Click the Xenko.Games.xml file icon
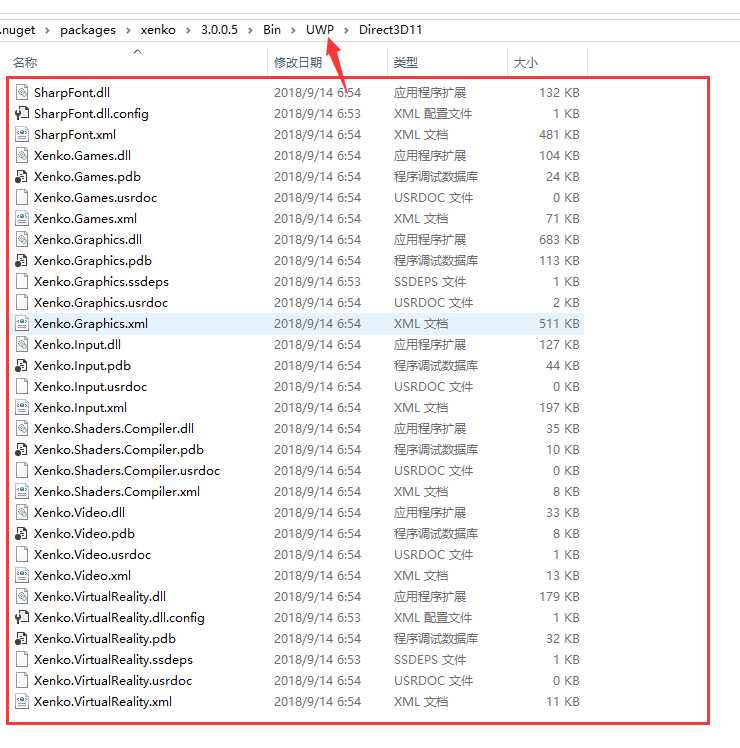This screenshot has width=740, height=748. [22, 218]
